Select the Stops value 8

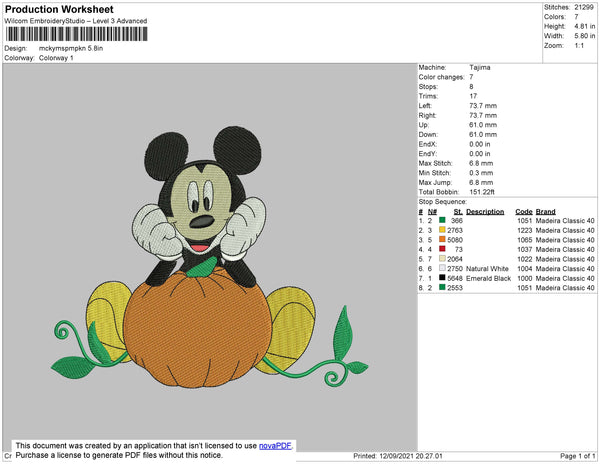(x=471, y=86)
